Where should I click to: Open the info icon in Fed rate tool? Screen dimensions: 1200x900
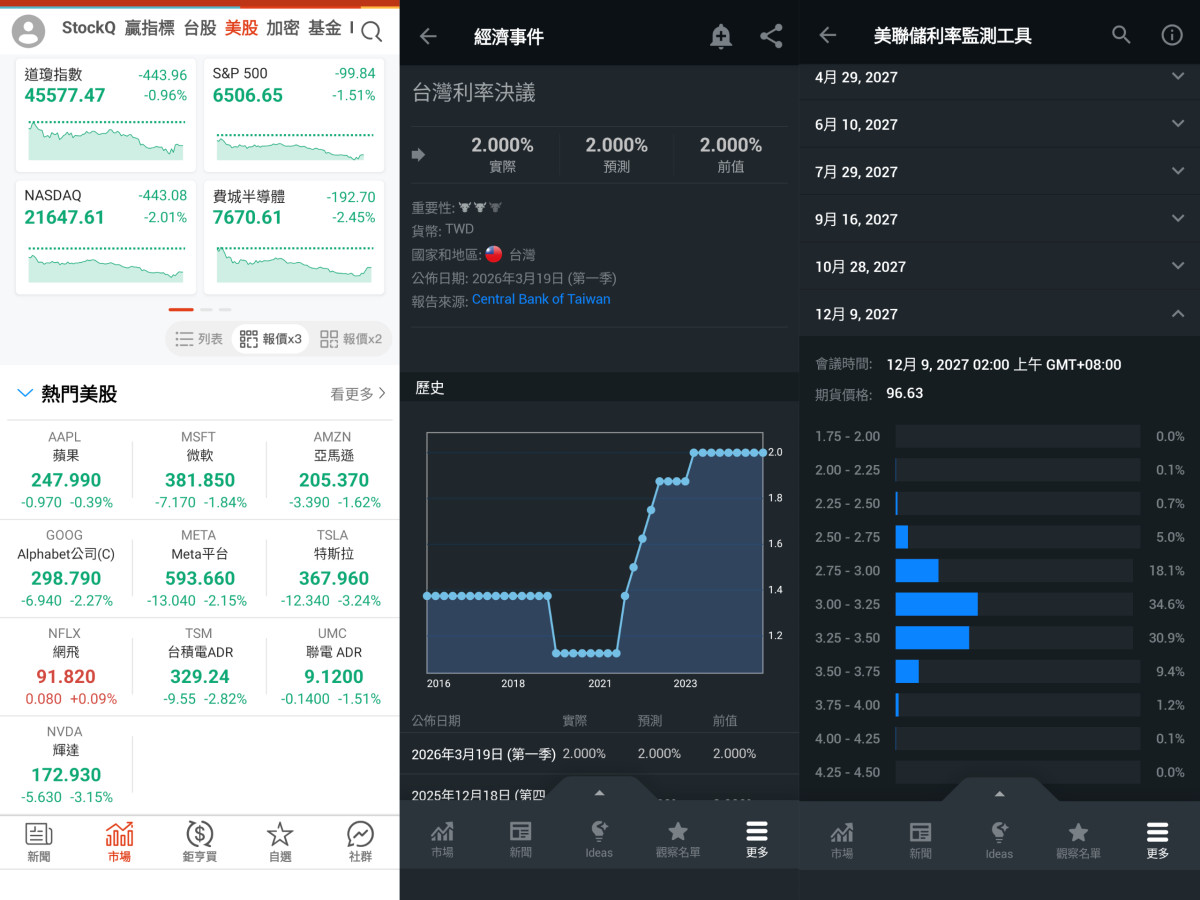point(1171,35)
